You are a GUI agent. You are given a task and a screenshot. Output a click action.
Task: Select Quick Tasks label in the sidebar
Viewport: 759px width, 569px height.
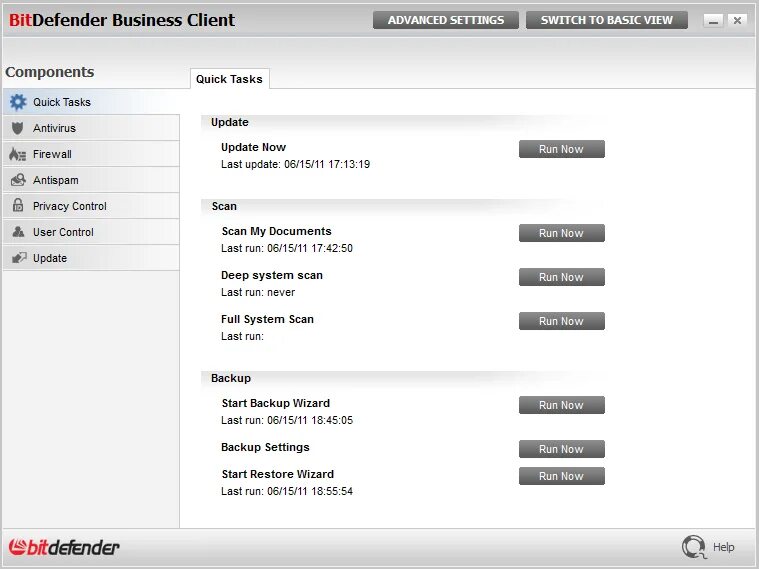click(x=62, y=102)
